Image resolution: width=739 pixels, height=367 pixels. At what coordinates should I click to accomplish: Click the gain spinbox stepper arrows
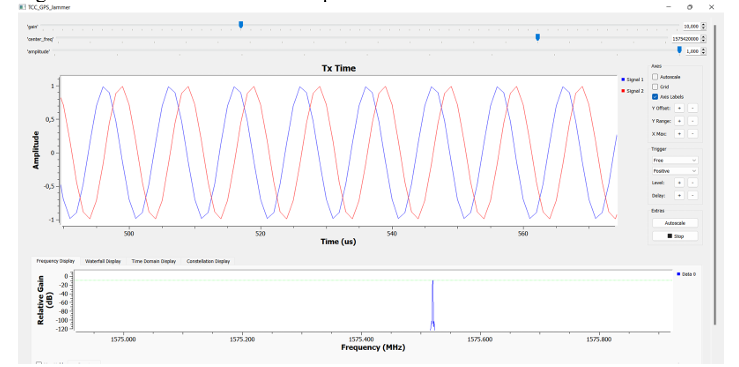[x=704, y=26]
